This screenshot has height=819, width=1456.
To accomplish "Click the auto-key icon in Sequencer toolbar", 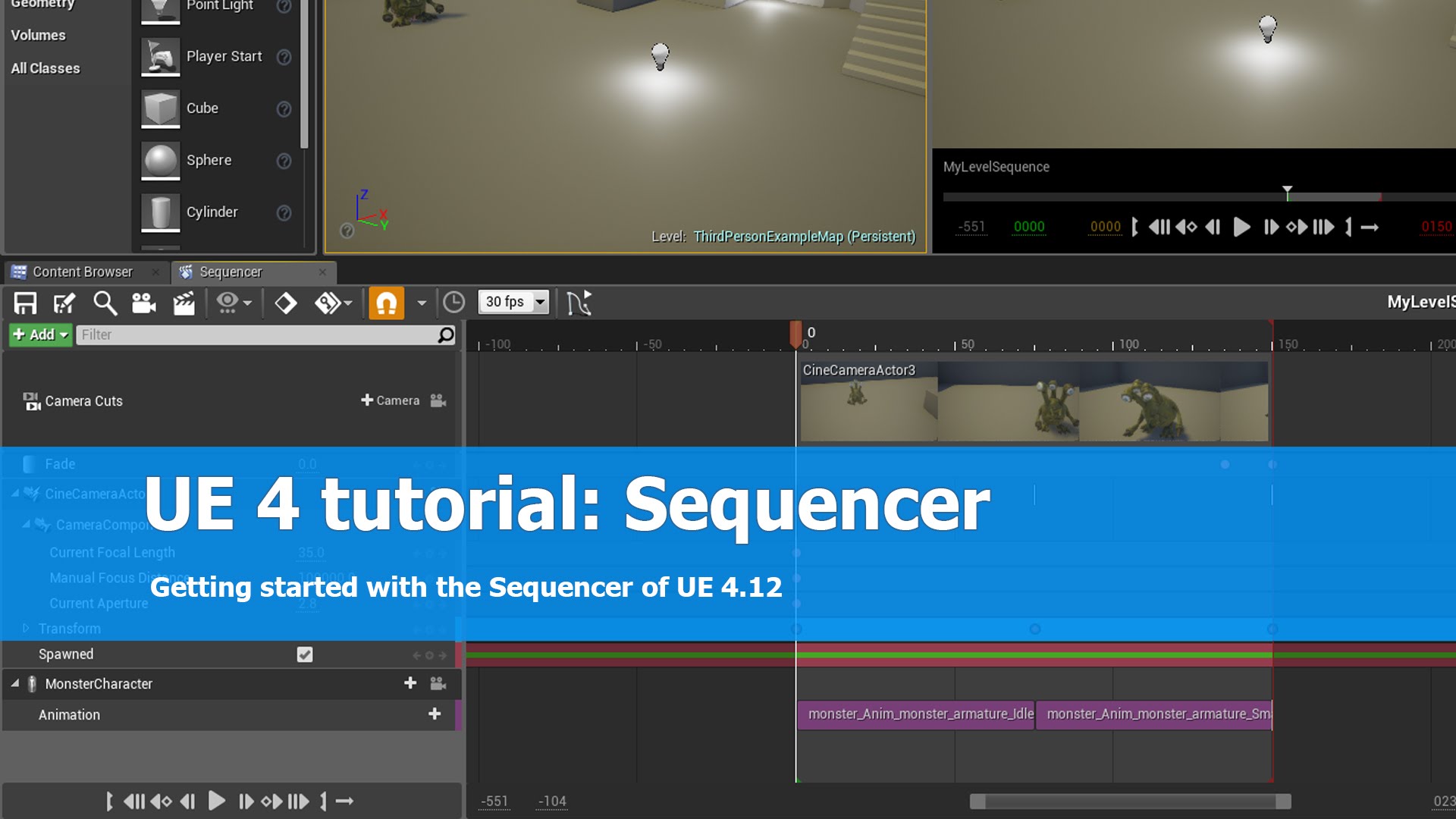I will (x=327, y=303).
